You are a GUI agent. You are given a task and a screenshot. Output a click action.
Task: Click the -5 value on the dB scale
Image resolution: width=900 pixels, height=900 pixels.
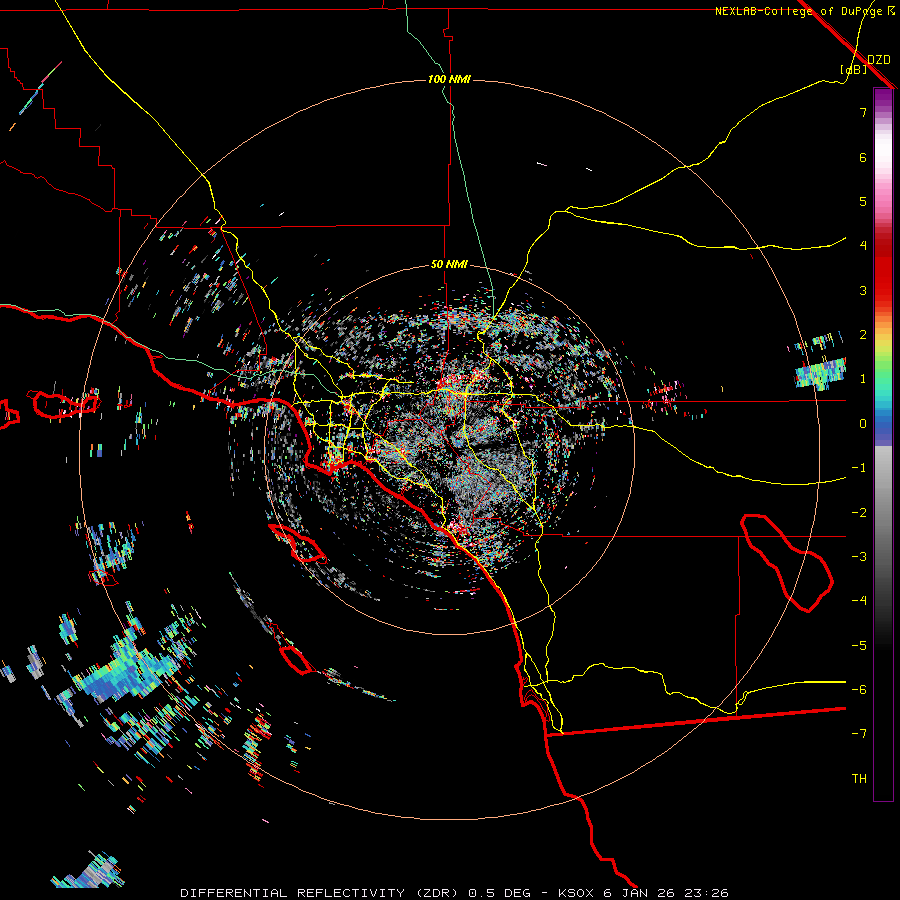pyautogui.click(x=859, y=646)
